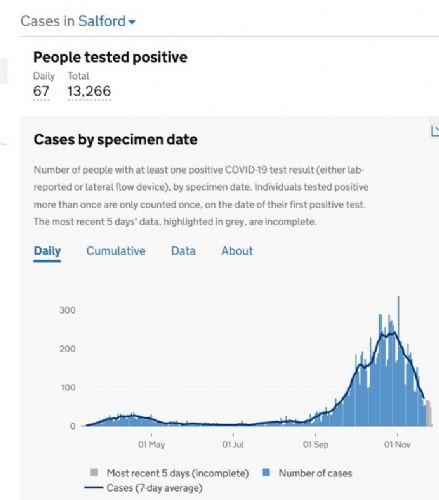Click the download chart icon at right
The height and width of the screenshot is (500, 439).
[435, 131]
